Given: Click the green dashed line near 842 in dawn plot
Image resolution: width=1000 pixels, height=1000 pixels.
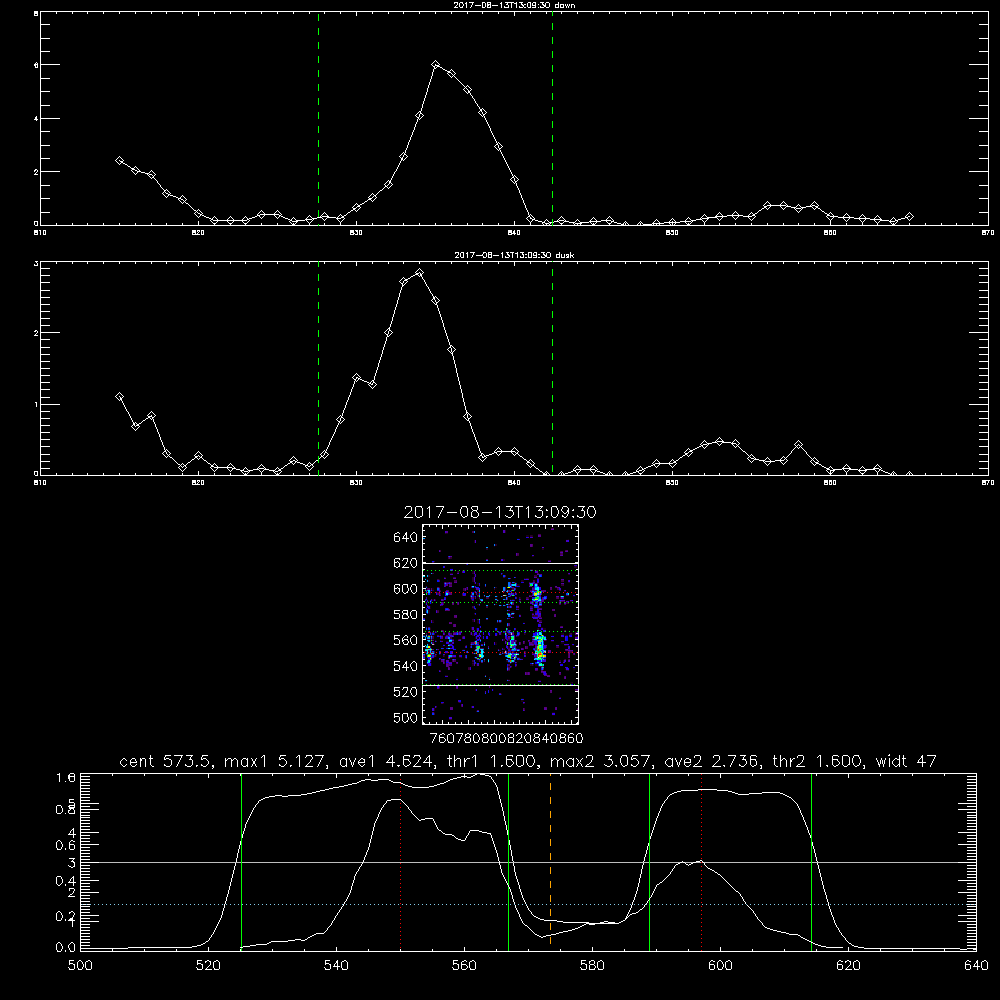Looking at the screenshot, I should click(x=552, y=118).
